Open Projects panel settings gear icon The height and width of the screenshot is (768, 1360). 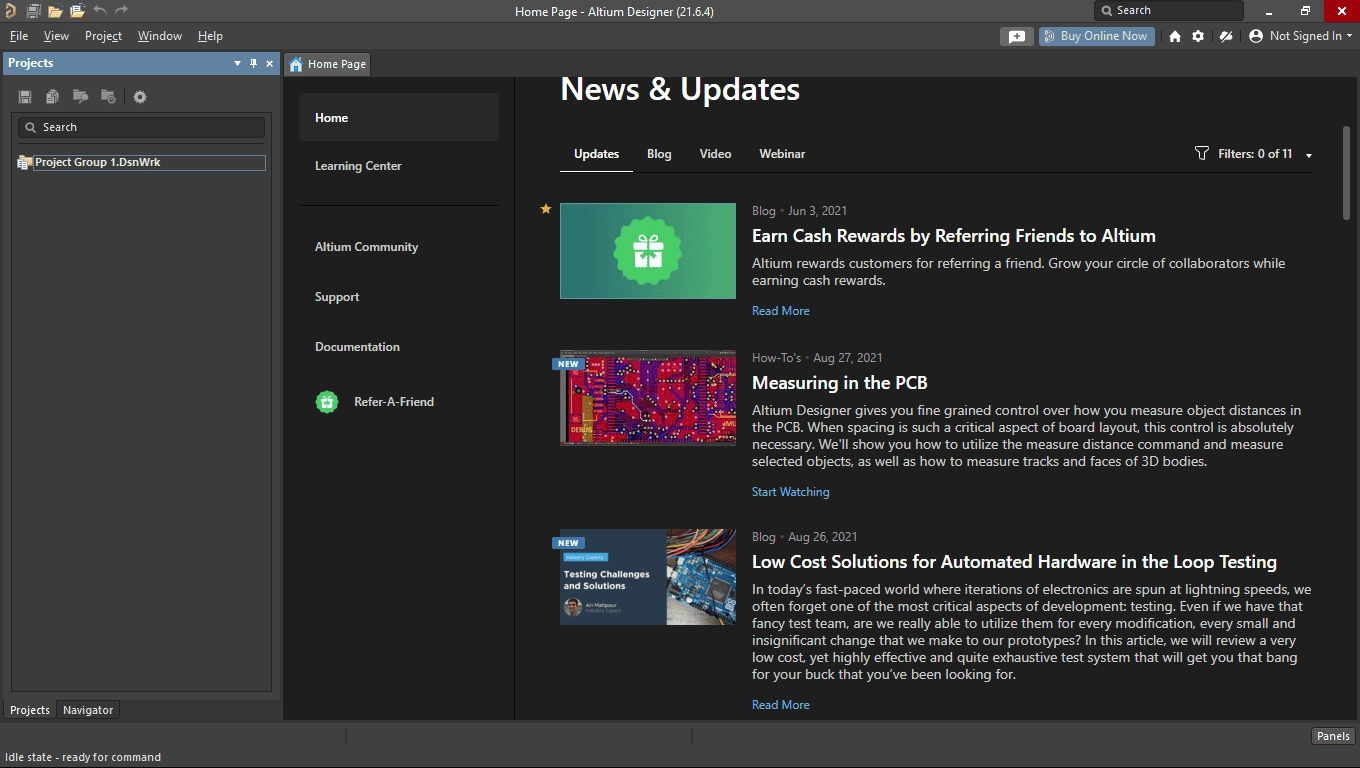tap(140, 97)
